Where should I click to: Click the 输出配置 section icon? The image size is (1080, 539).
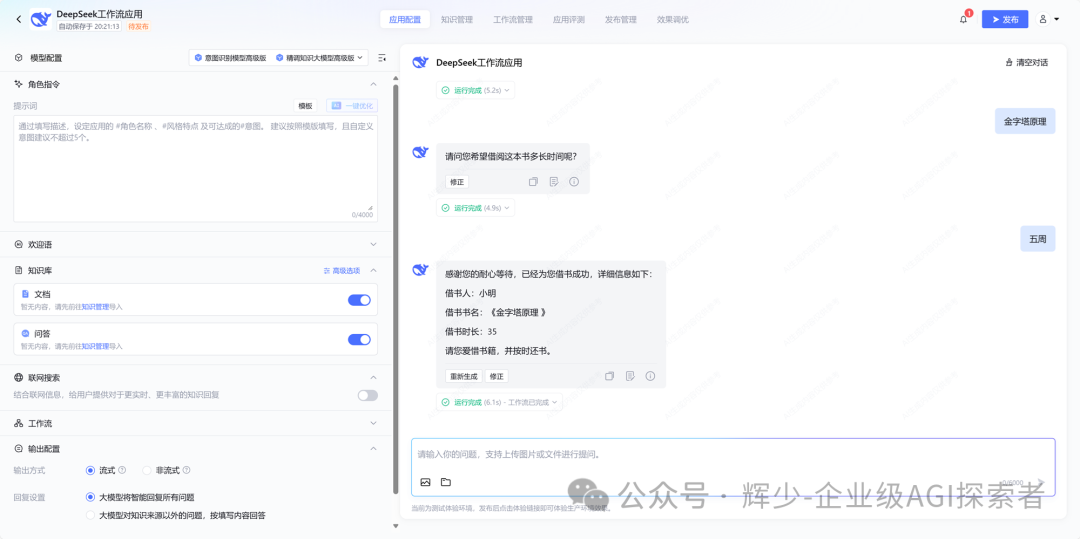[x=19, y=449]
